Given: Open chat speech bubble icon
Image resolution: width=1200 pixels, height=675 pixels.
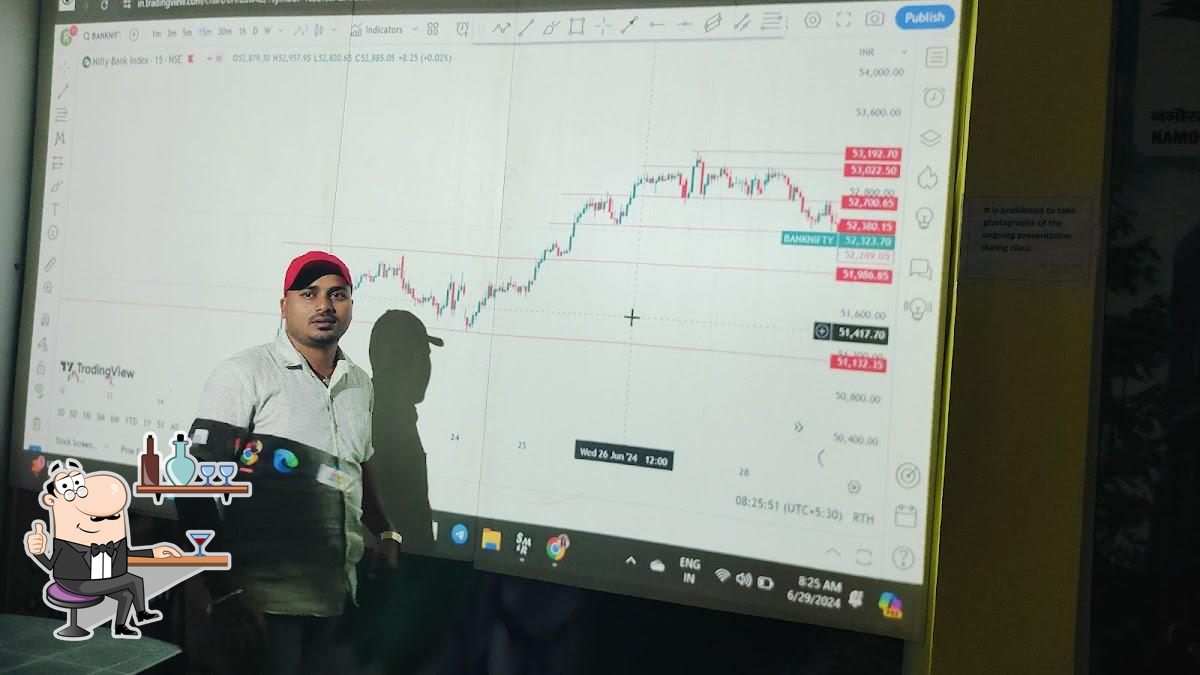Looking at the screenshot, I should [920, 268].
